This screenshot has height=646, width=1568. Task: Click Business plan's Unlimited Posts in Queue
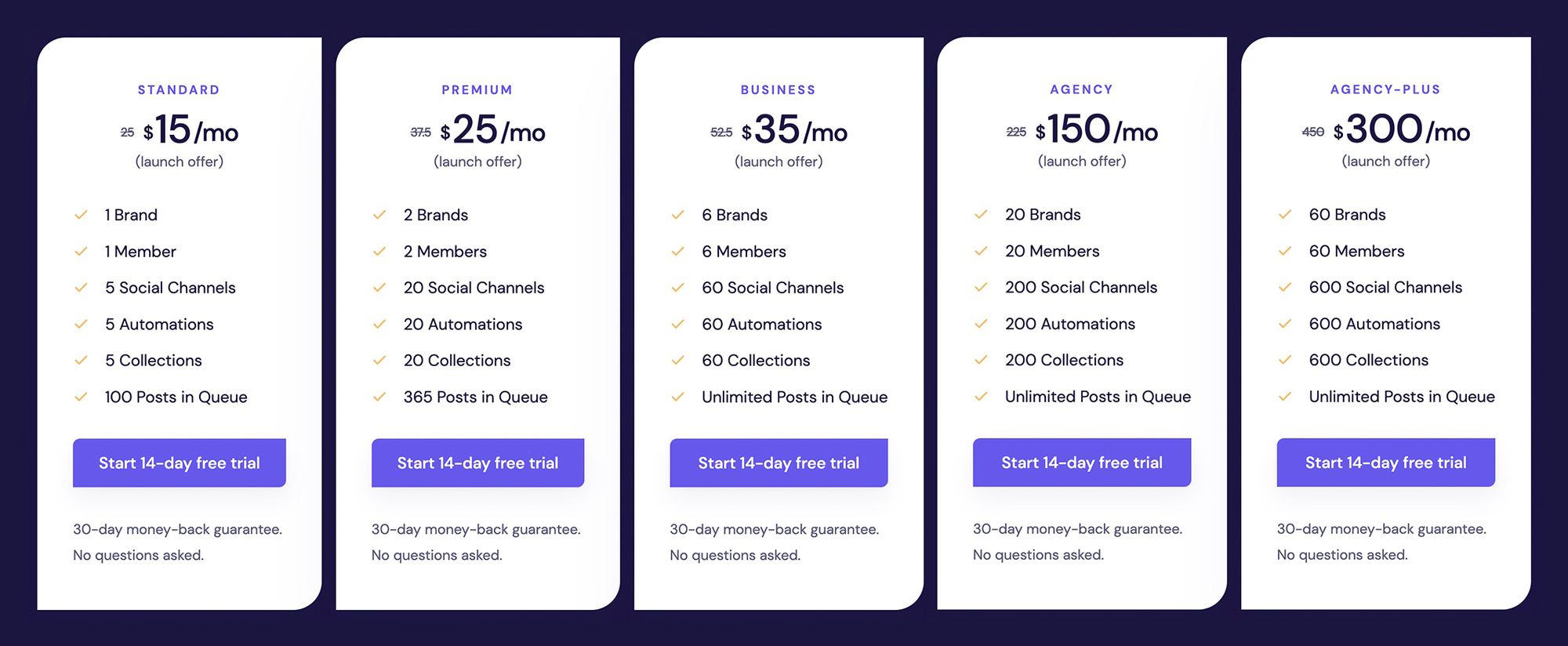pyautogui.click(x=794, y=397)
